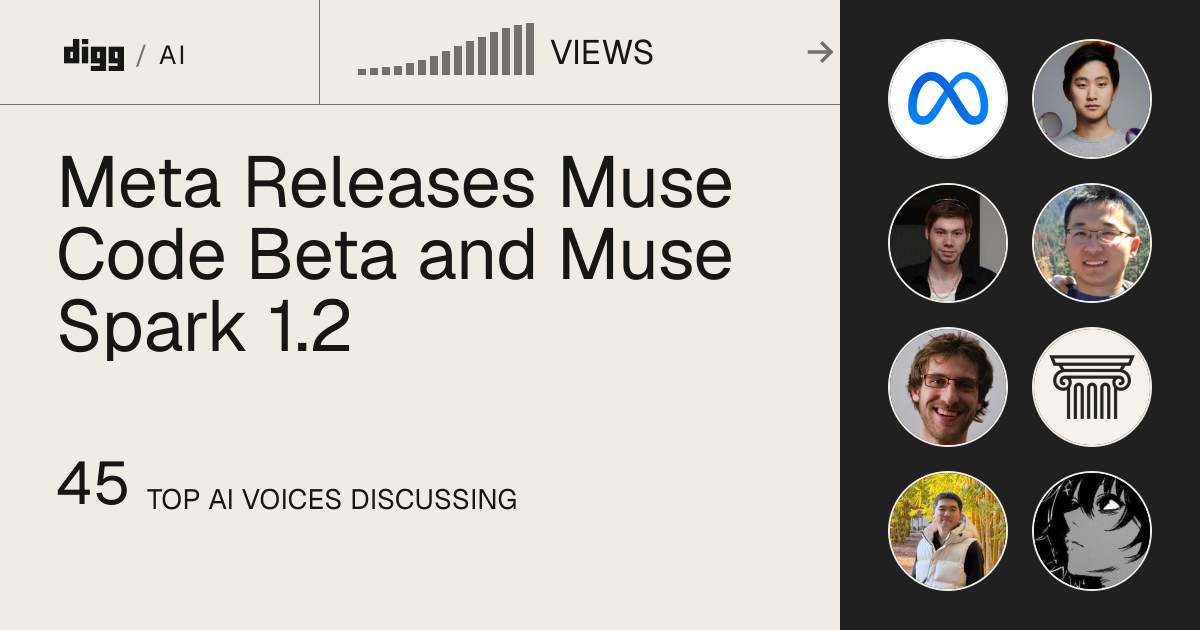Click the black-and-white anime character avatar

pyautogui.click(x=1092, y=531)
